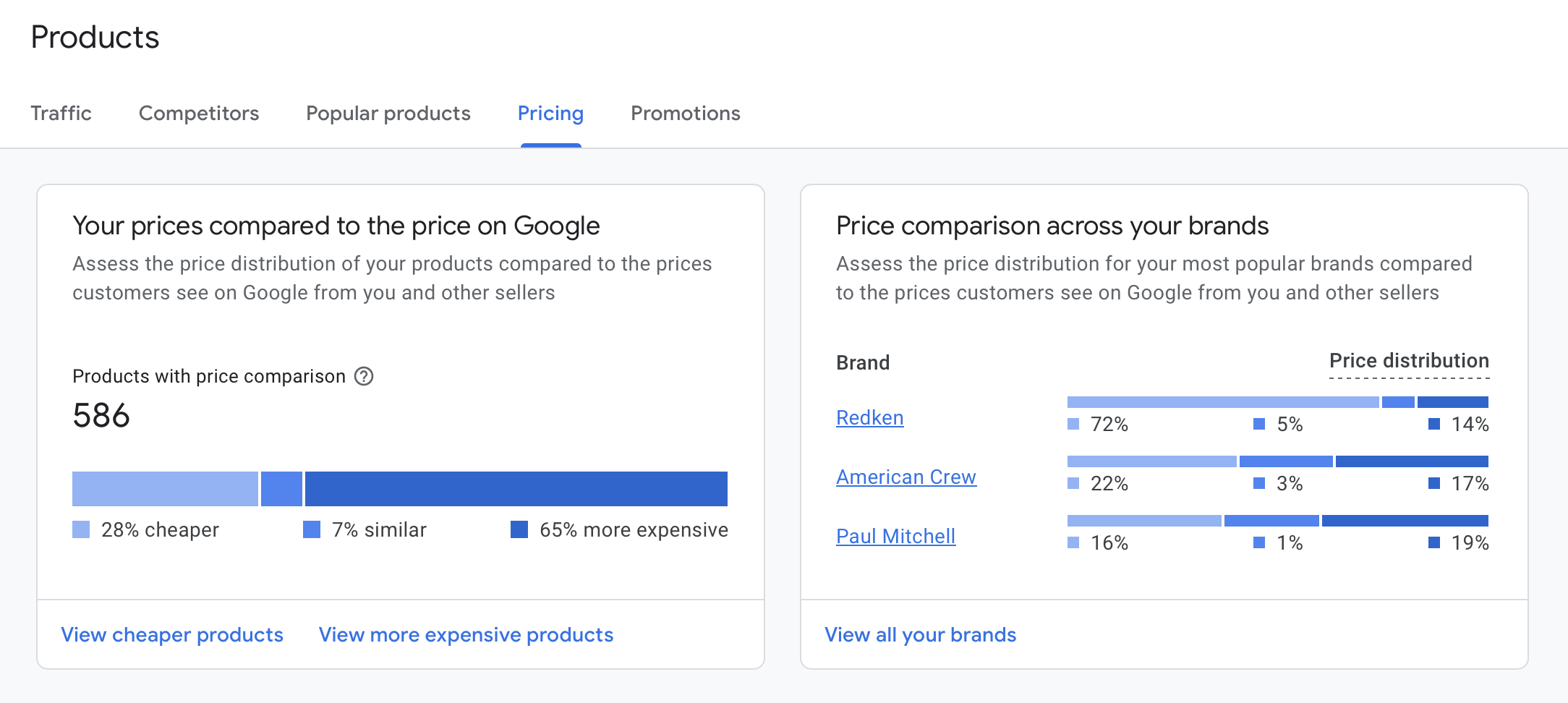1568x703 pixels.
Task: Select the Pricing tab
Action: click(x=550, y=114)
